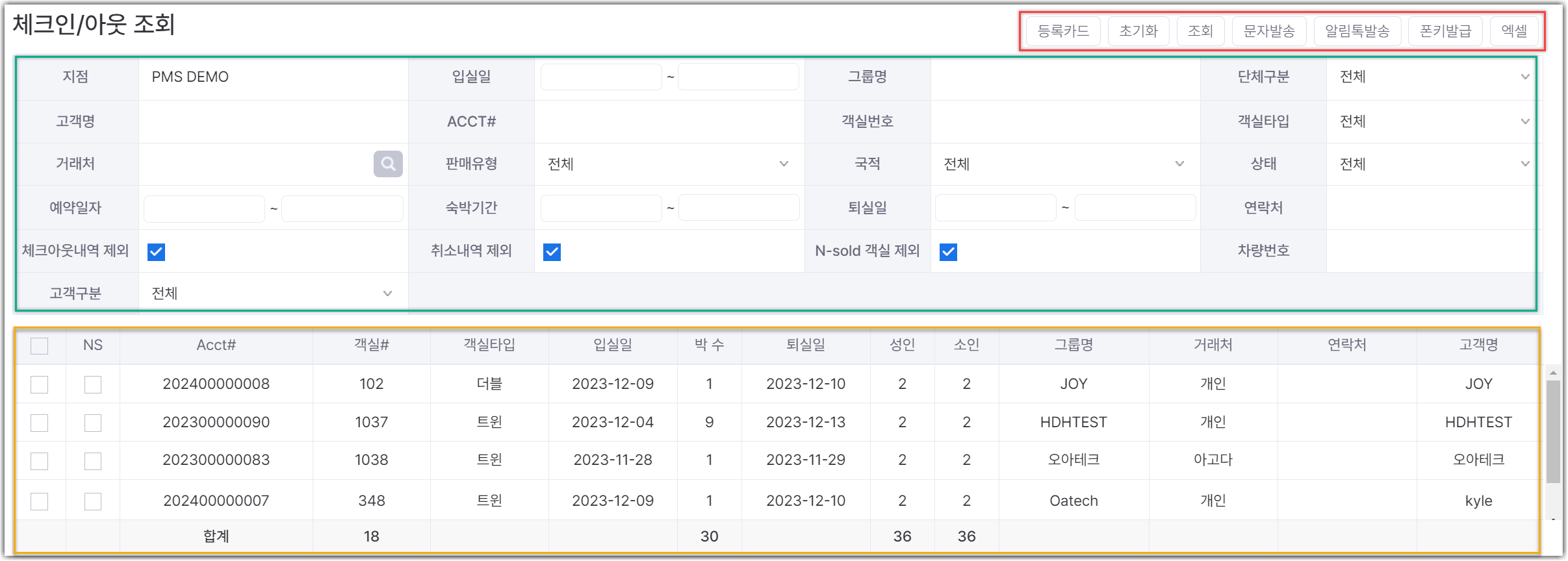Click the 고객명 input field
1568x561 pixels.
click(x=273, y=121)
